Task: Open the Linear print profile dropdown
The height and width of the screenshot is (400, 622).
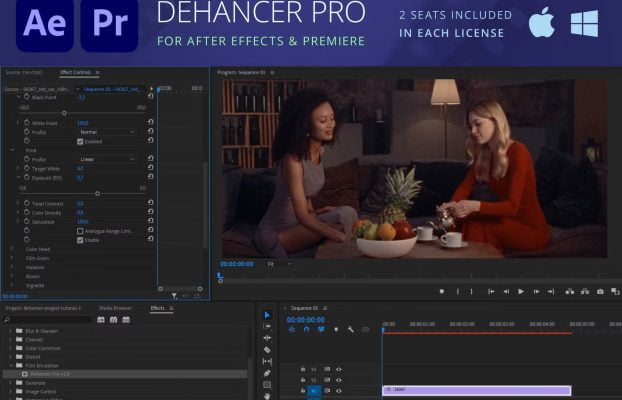Action: (x=106, y=159)
